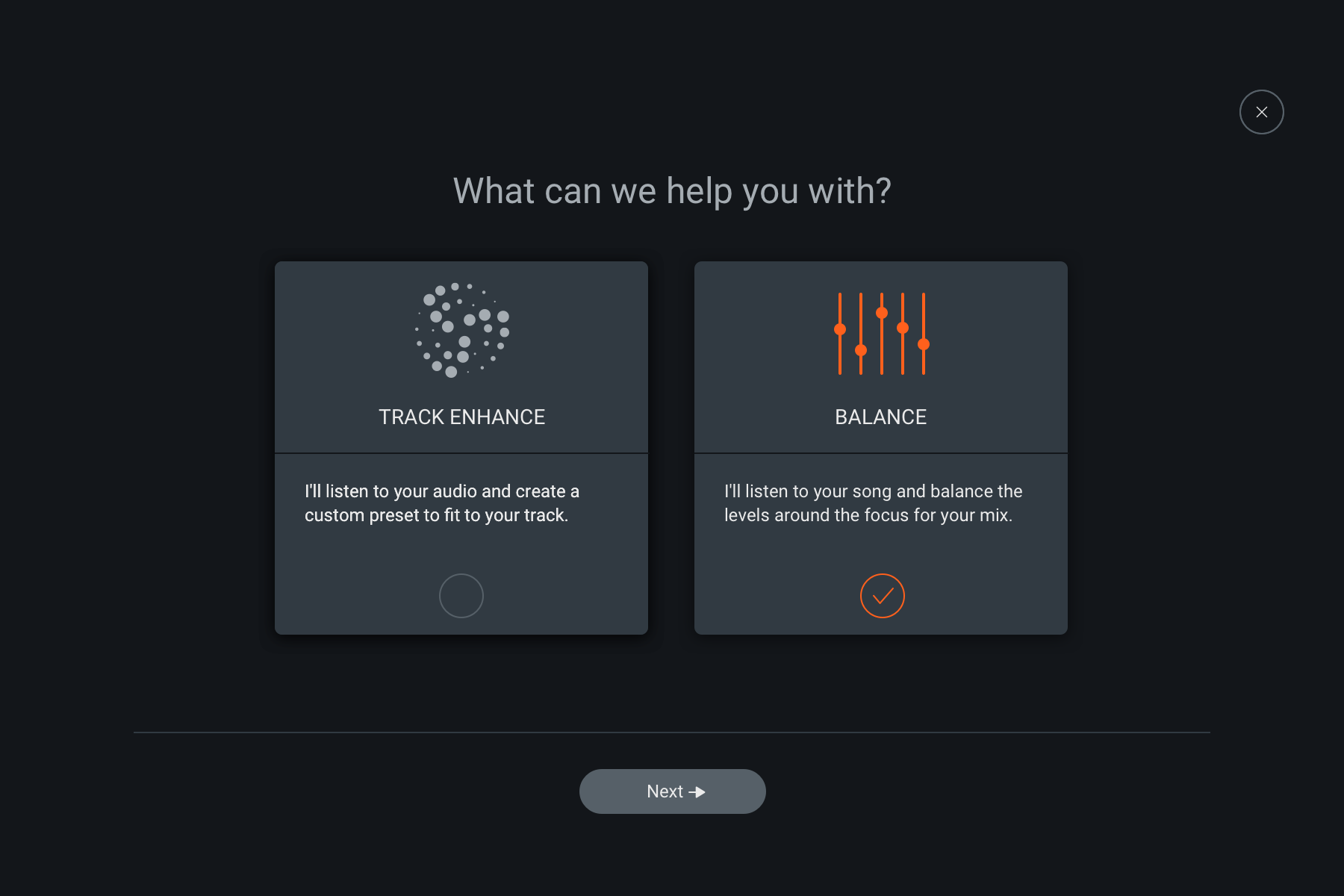Click the Track Enhance description text
Image resolution: width=1344 pixels, height=896 pixels.
coord(442,503)
